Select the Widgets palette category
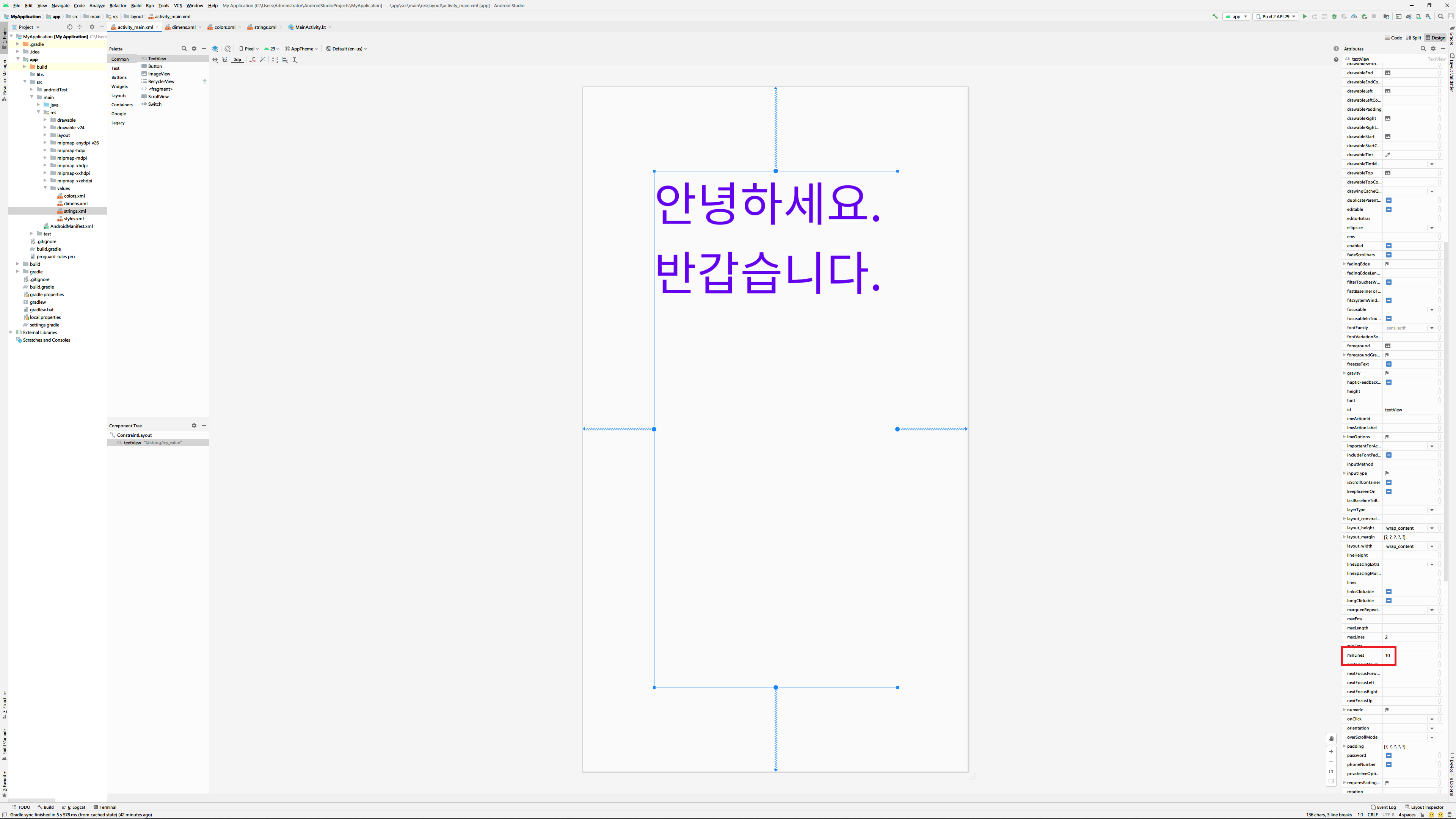This screenshot has height=819, width=1456. [119, 86]
